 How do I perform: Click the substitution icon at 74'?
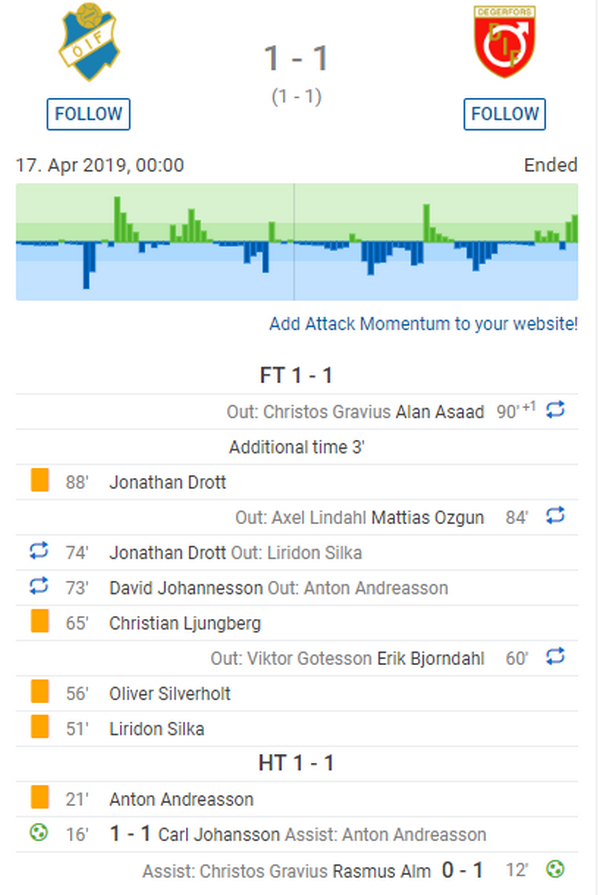tap(39, 551)
